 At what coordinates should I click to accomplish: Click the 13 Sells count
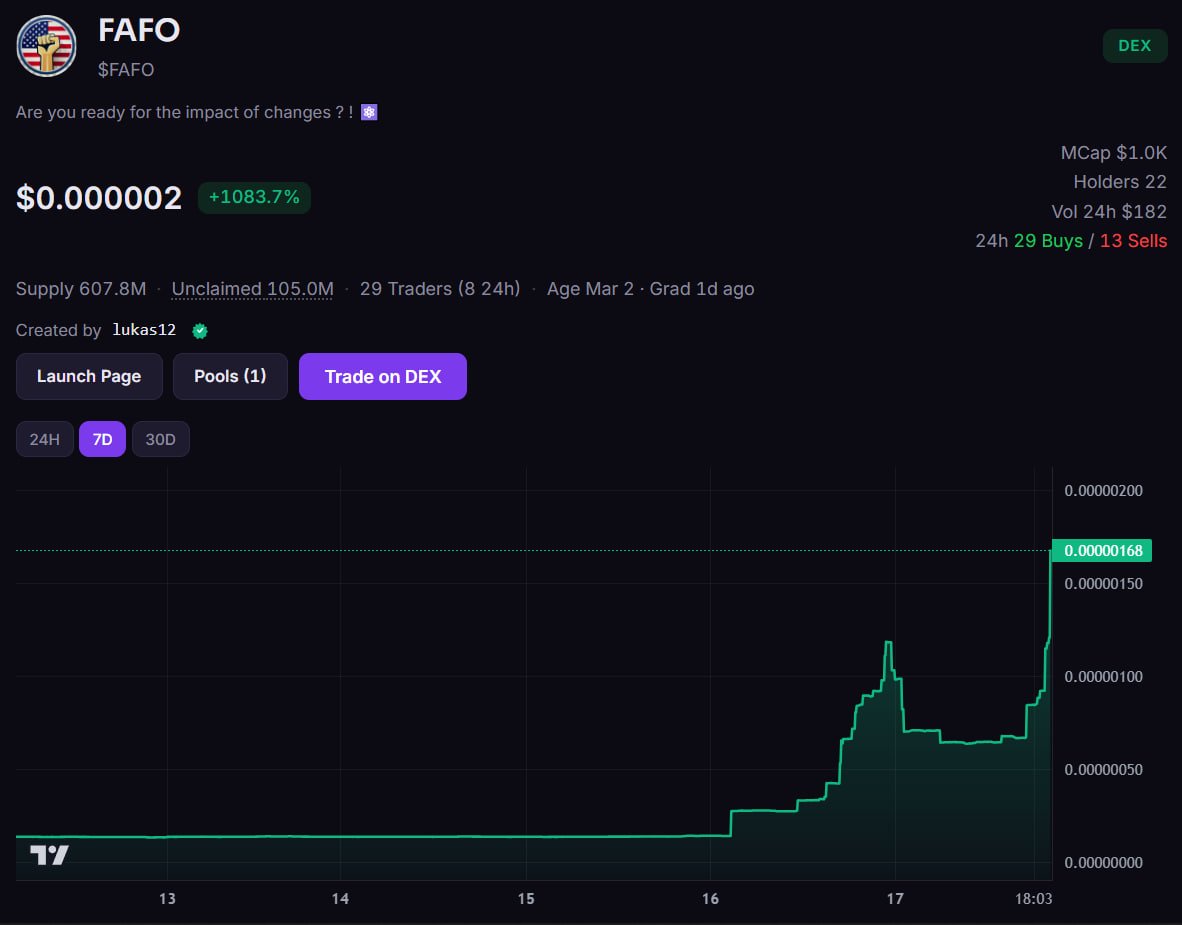(x=1133, y=241)
